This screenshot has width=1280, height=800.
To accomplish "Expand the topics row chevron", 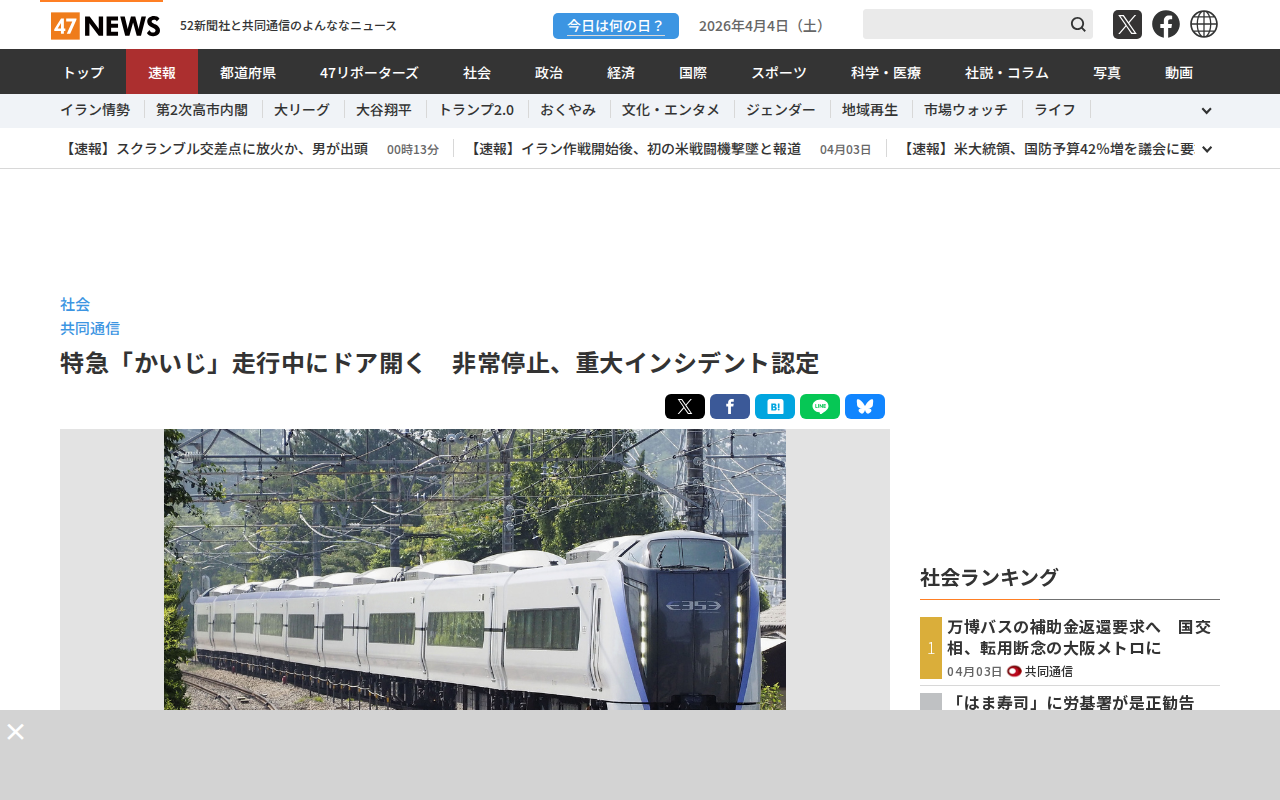I will (x=1206, y=111).
